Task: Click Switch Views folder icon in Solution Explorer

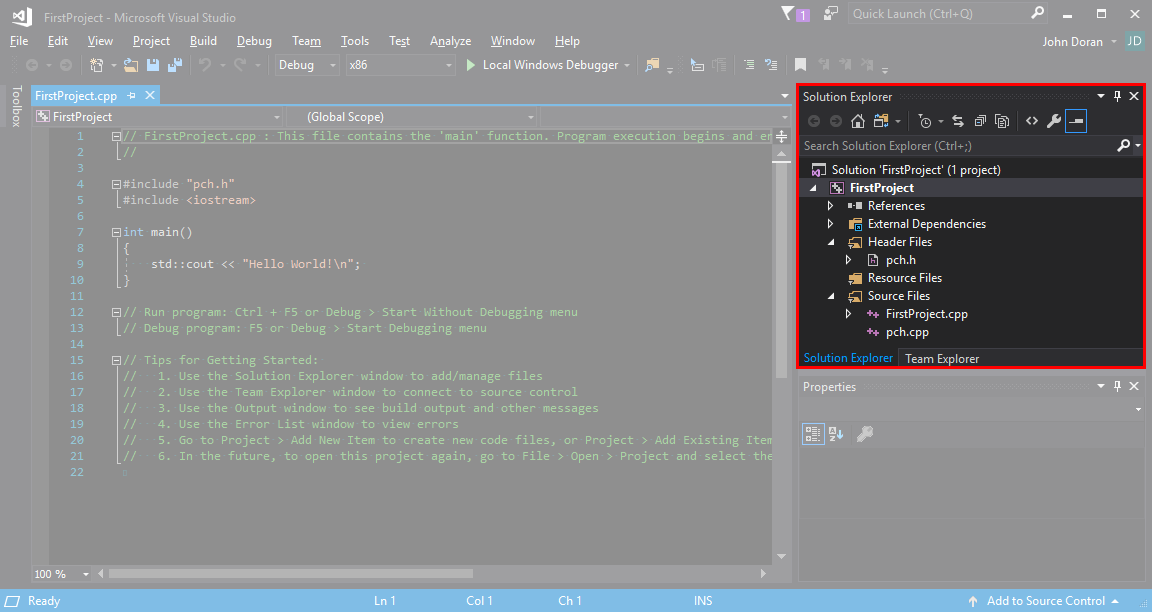Action: pyautogui.click(x=881, y=121)
